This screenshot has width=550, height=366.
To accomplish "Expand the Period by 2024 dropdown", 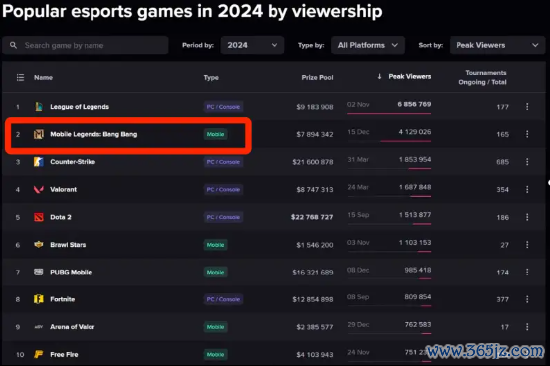I will pos(252,45).
